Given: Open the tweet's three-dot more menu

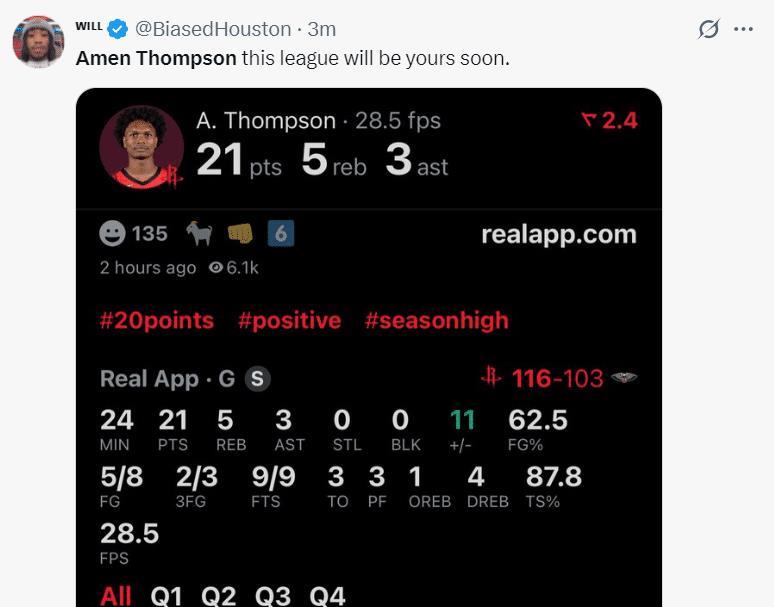Looking at the screenshot, I should click(x=743, y=29).
